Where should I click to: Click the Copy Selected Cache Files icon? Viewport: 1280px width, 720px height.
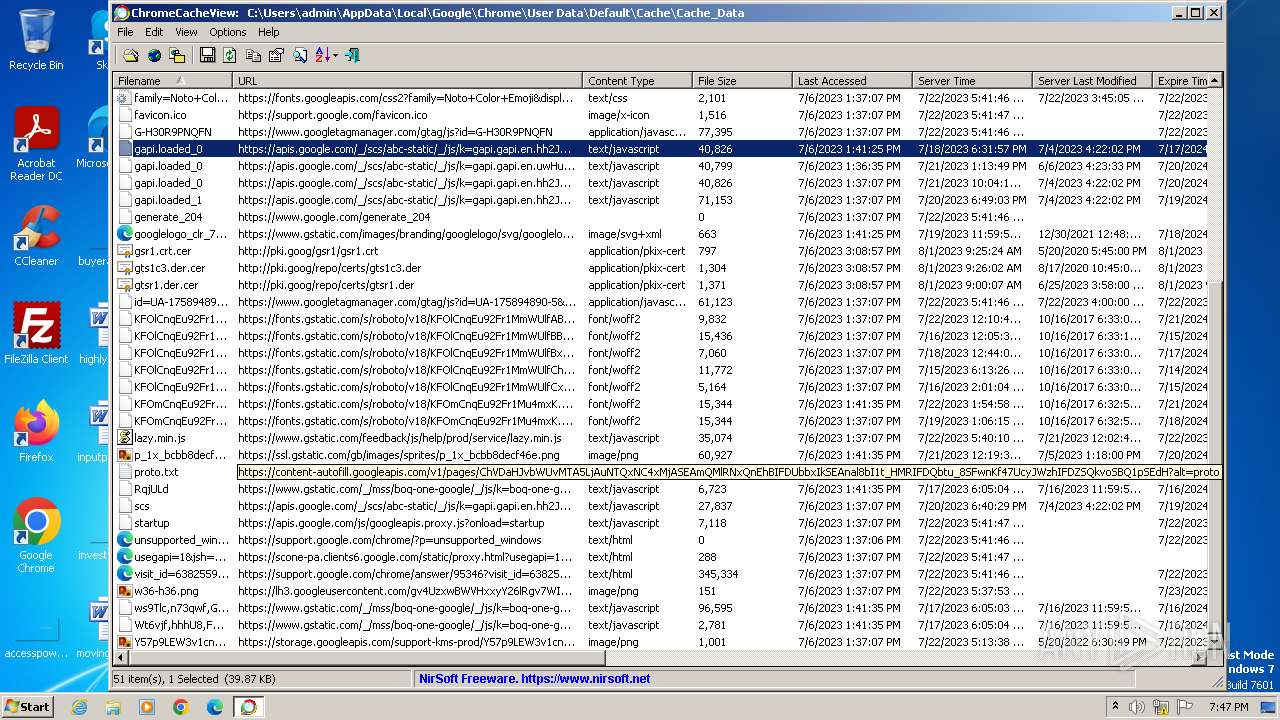point(177,55)
